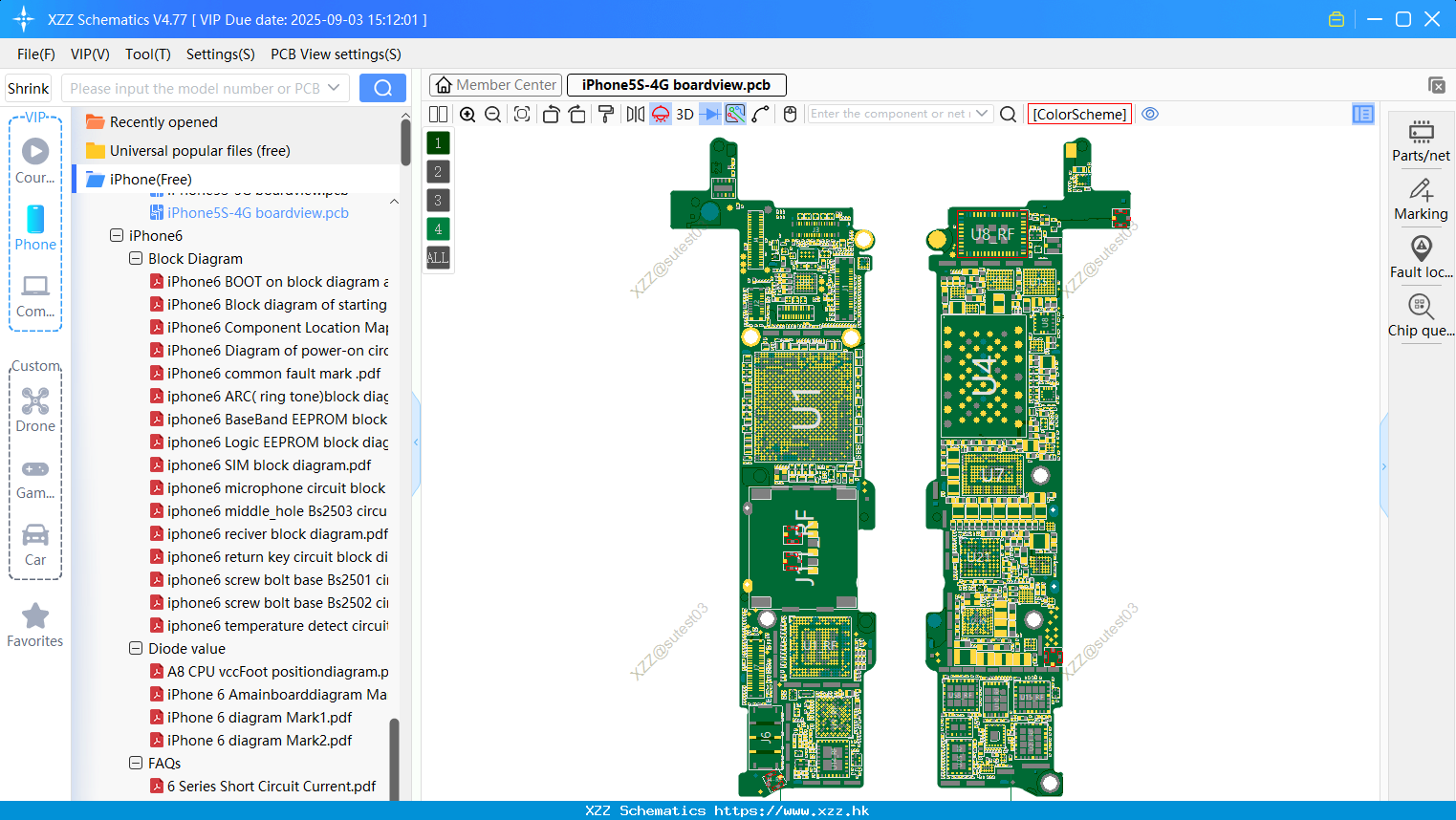The image size is (1456, 820).
Task: Select the paint roller tool
Action: coord(606,114)
